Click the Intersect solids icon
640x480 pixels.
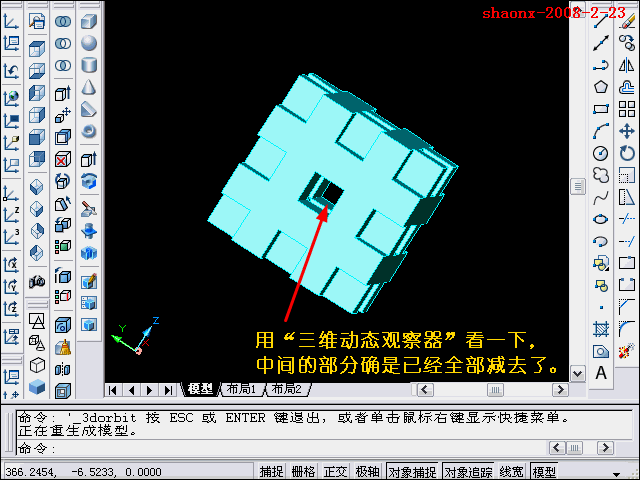coord(63,65)
